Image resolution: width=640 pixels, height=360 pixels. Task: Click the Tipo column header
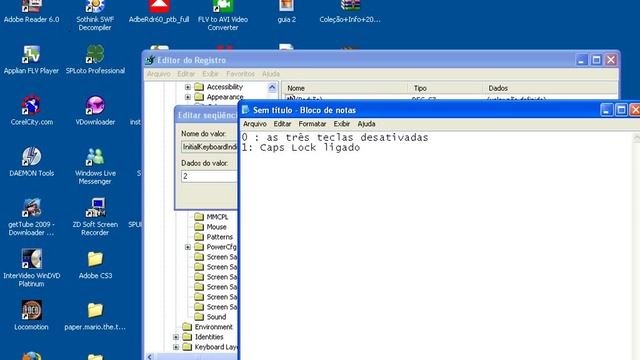tap(446, 88)
